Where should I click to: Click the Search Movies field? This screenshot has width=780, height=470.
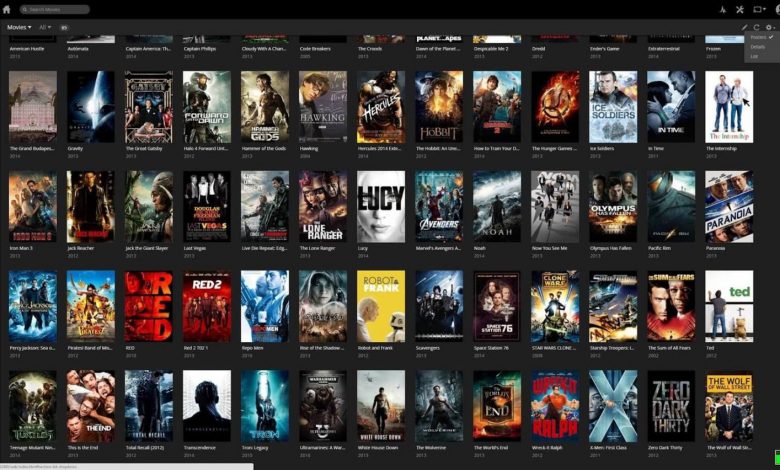(x=55, y=9)
